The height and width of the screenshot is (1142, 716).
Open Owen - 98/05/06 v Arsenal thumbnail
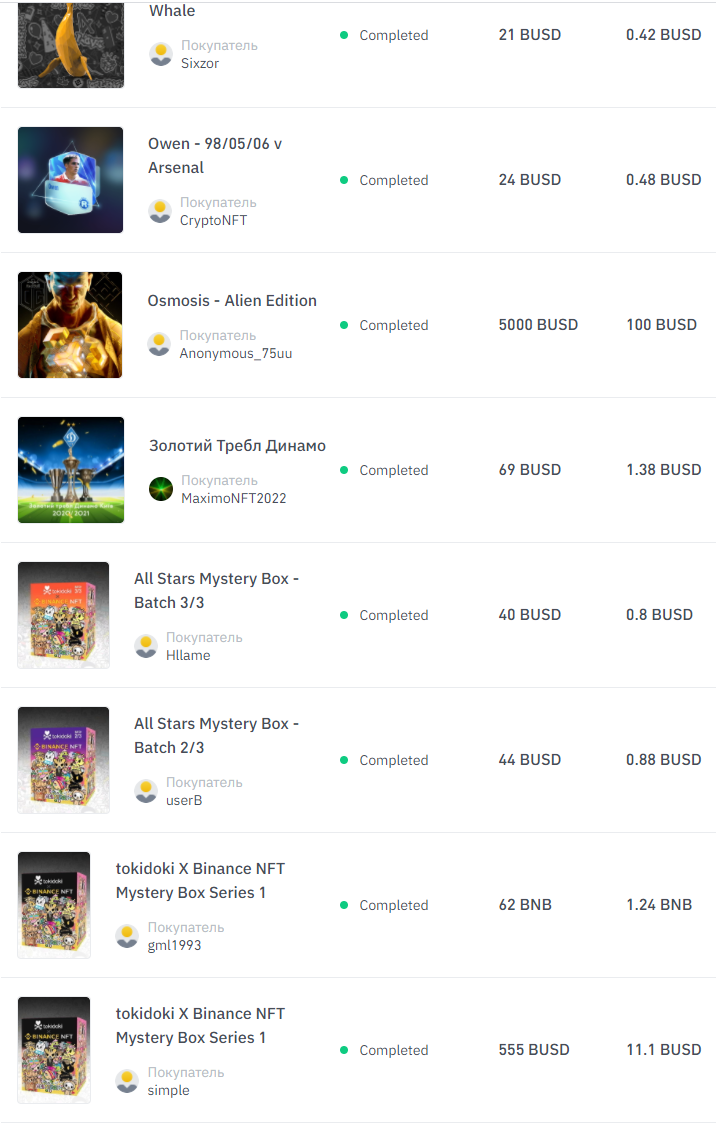[71, 180]
